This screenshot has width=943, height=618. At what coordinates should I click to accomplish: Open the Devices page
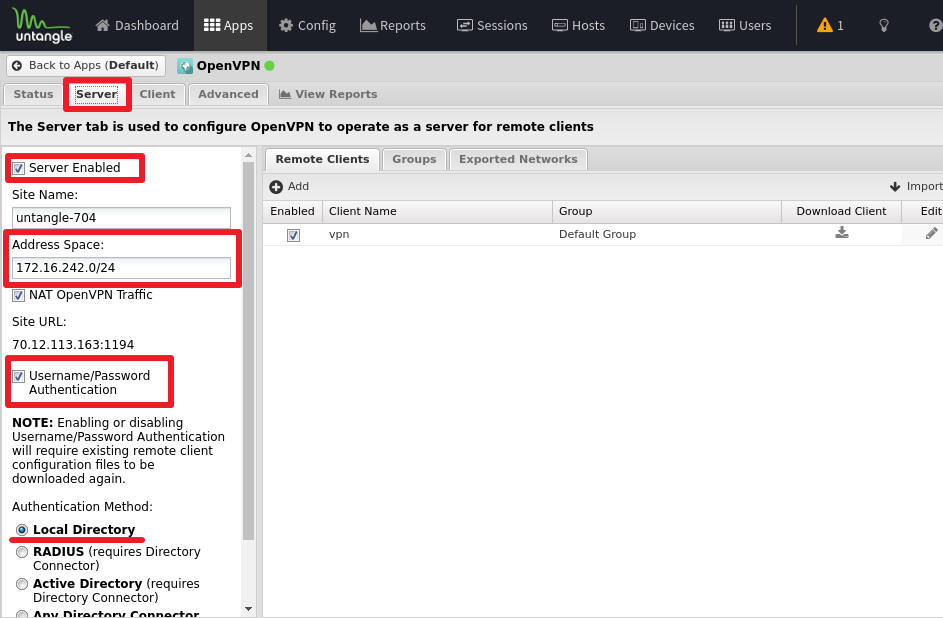tap(662, 25)
